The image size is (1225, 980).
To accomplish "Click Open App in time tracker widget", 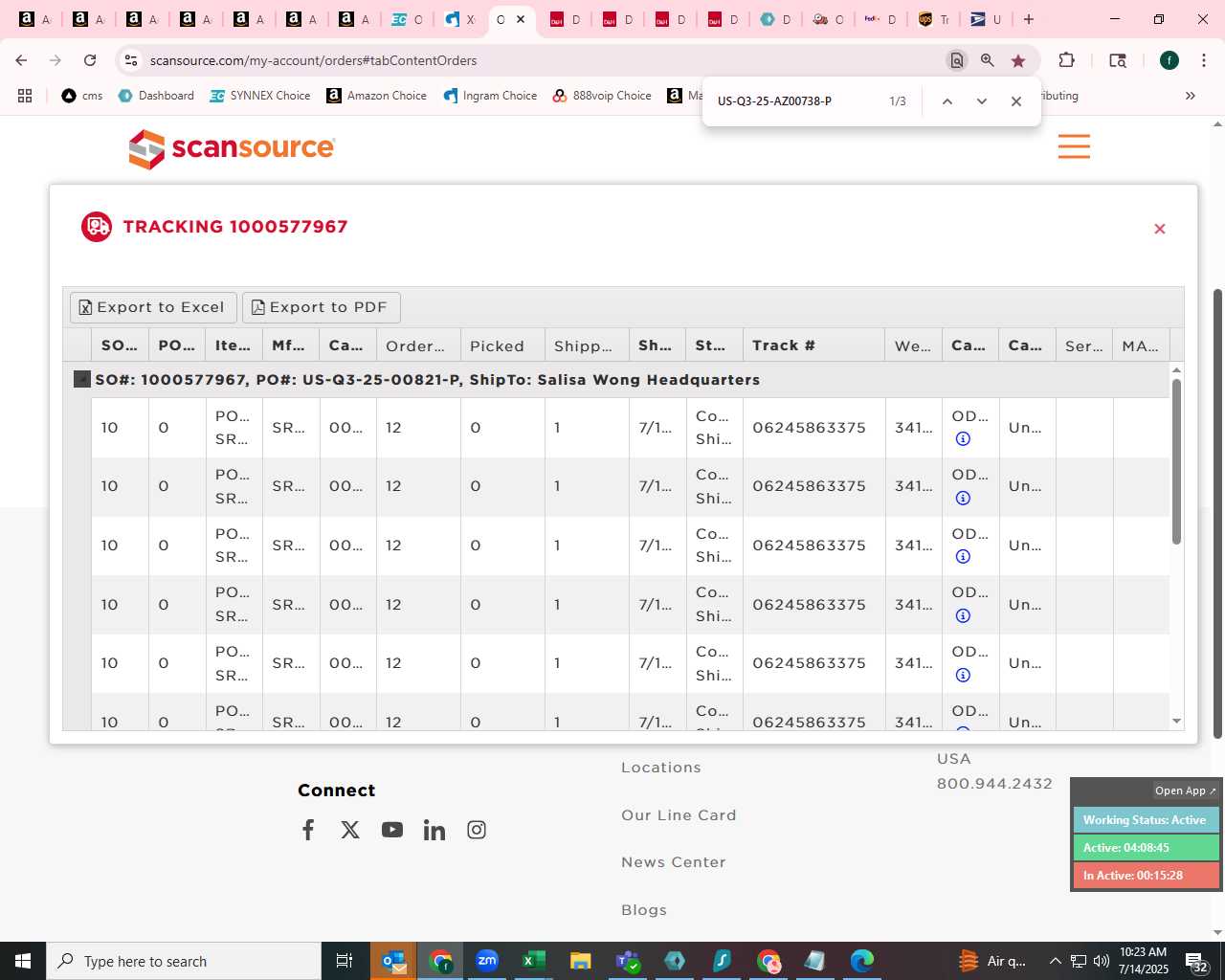I will (x=1185, y=791).
